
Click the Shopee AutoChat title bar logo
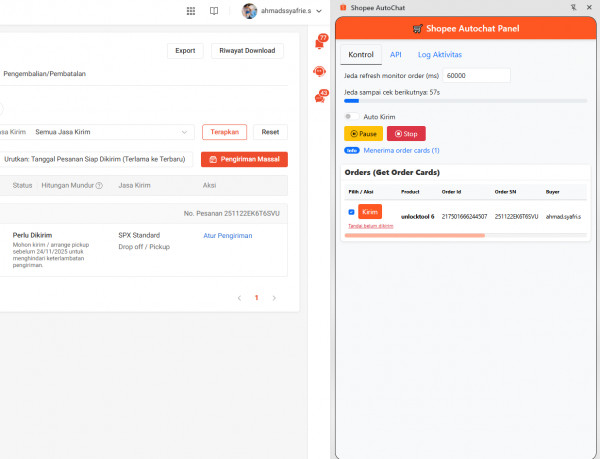343,8
